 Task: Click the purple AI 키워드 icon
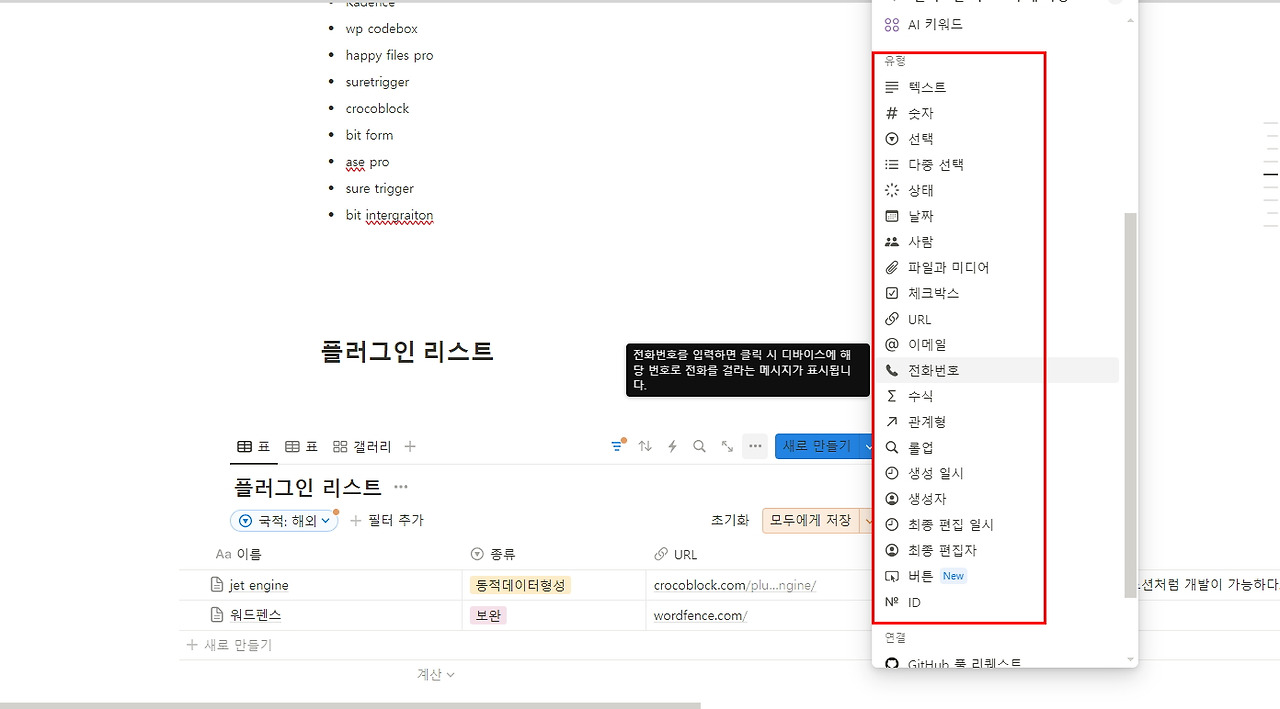[x=891, y=24]
